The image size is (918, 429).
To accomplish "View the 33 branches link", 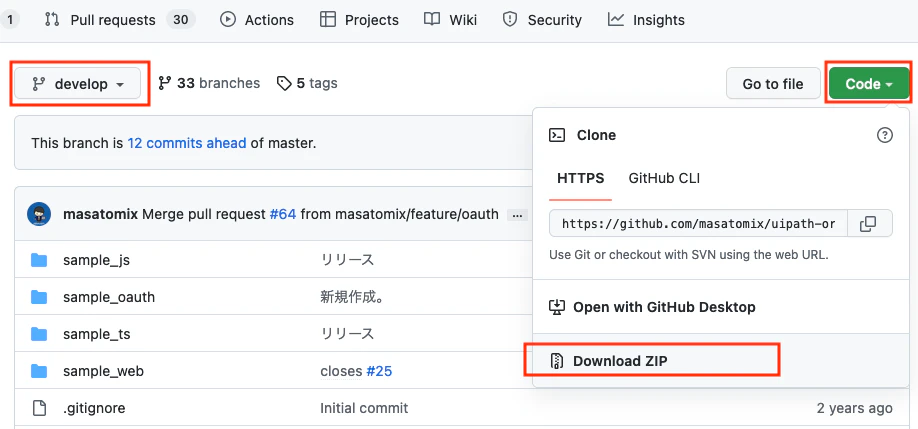I will click(x=209, y=83).
